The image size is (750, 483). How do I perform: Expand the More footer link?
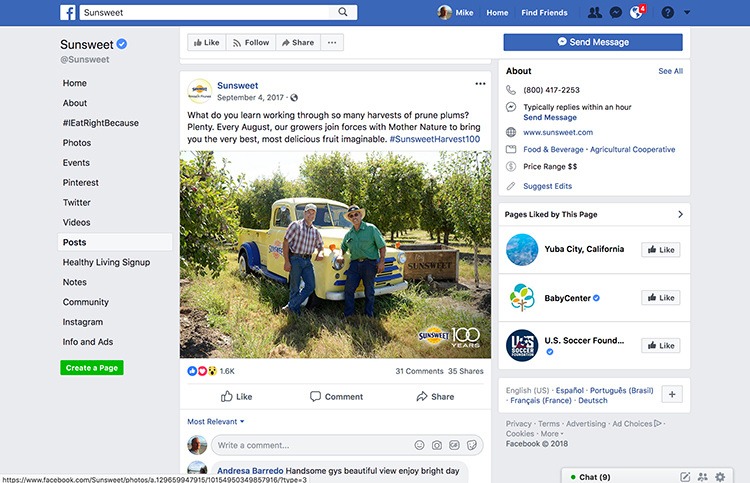[x=552, y=434]
